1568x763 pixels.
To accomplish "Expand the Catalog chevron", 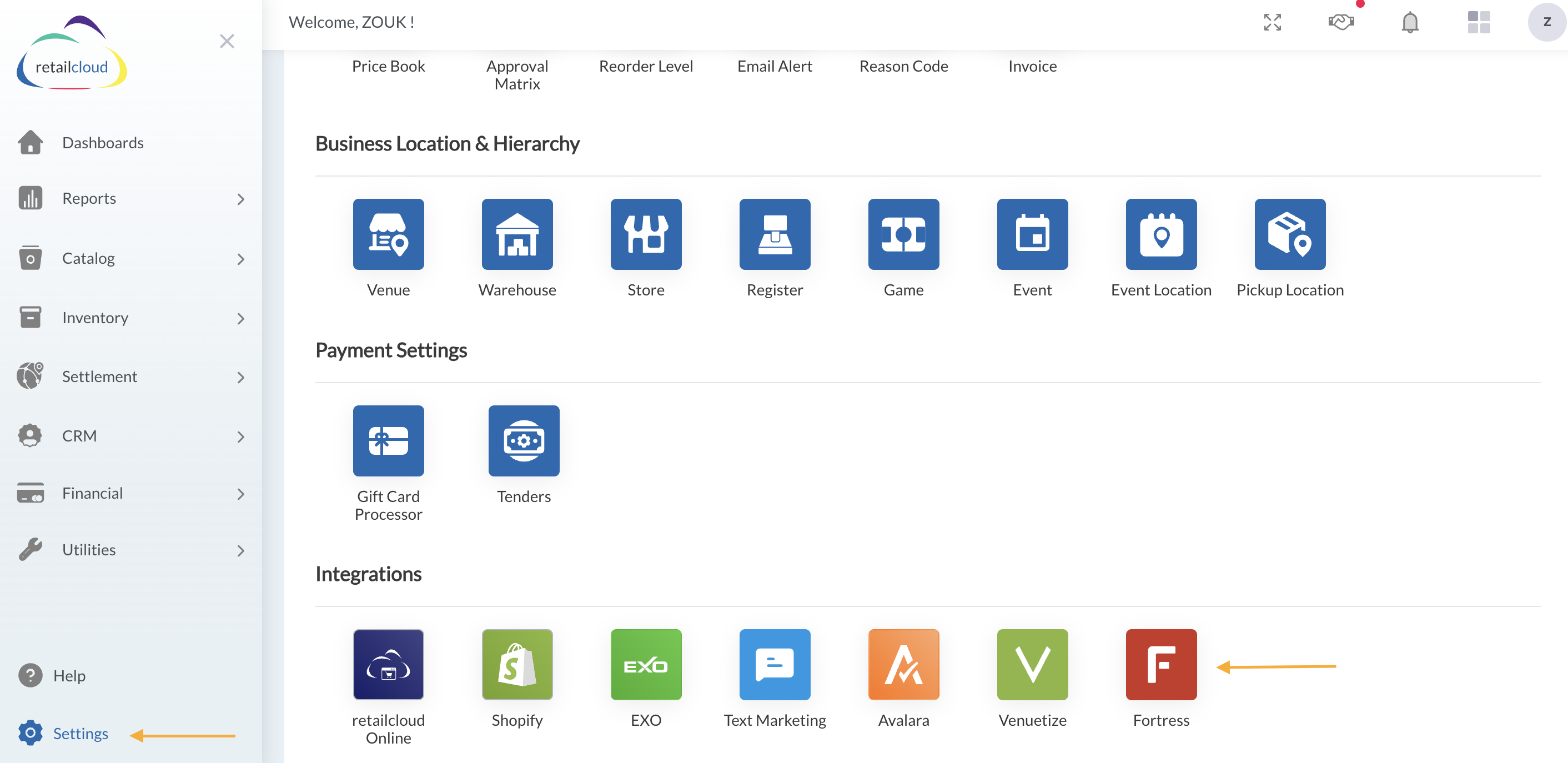I will (x=241, y=259).
